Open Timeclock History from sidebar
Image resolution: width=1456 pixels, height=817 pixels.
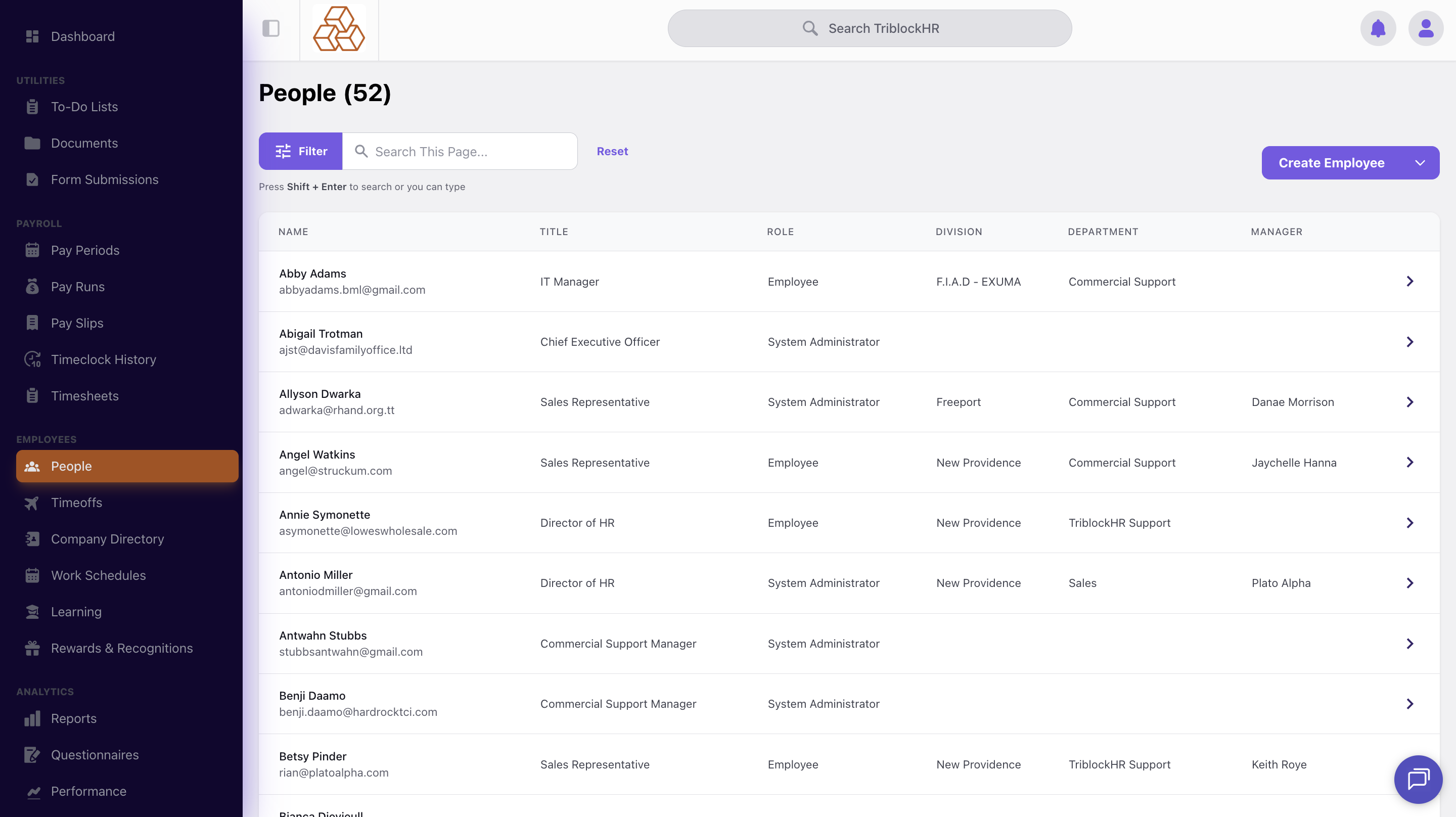click(104, 359)
